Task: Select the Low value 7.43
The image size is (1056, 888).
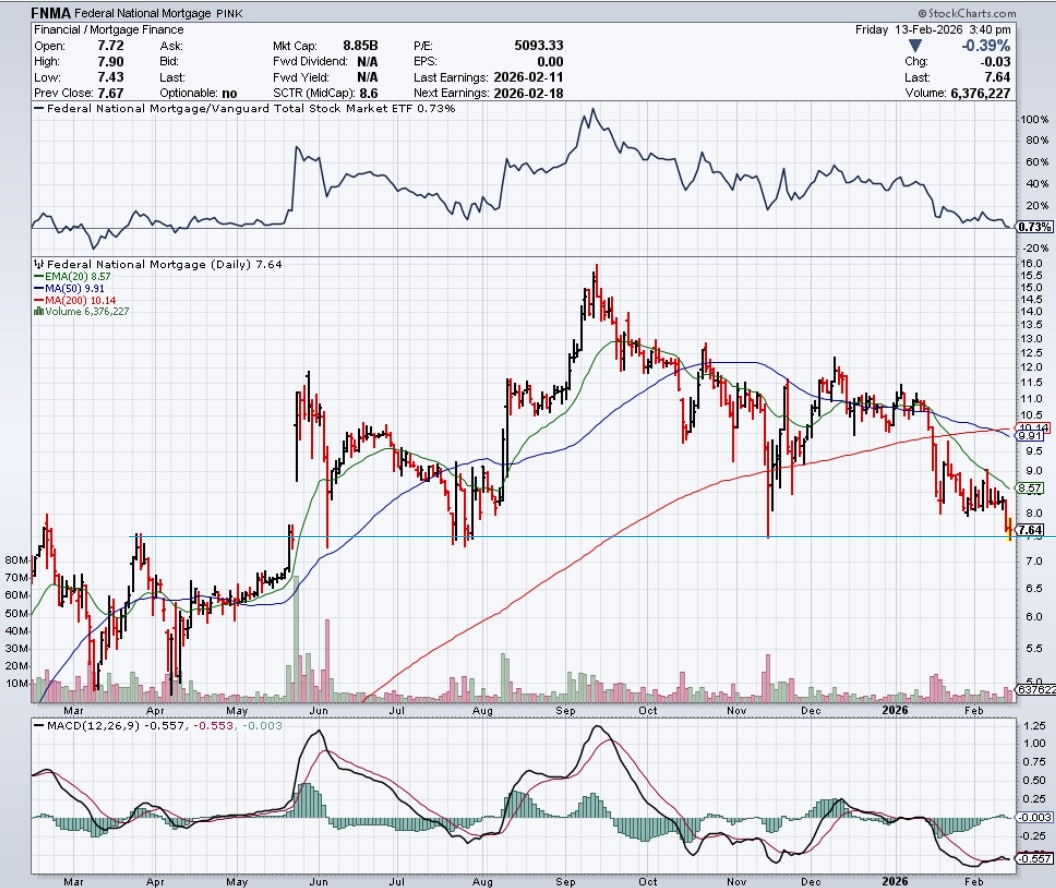Action: click(110, 77)
